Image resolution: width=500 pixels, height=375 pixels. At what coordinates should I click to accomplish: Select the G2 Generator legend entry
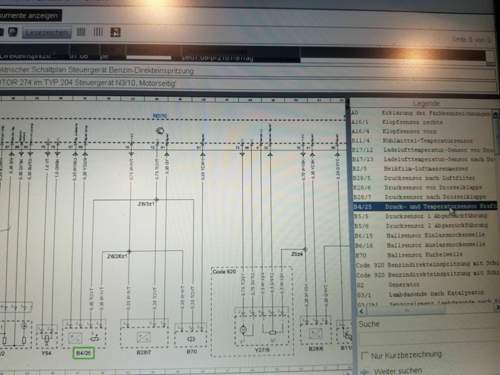(x=423, y=285)
